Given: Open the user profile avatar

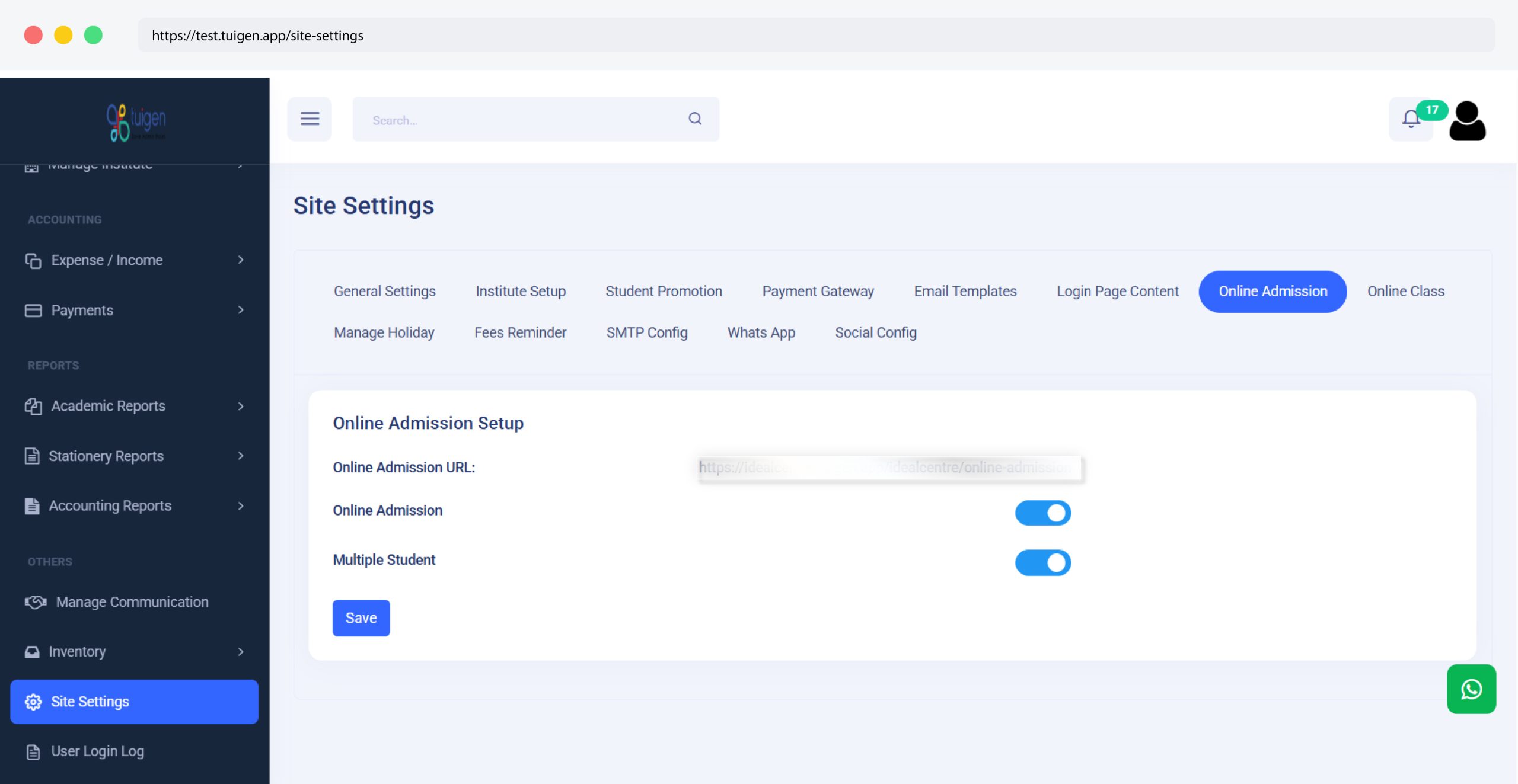Looking at the screenshot, I should 1467,121.
